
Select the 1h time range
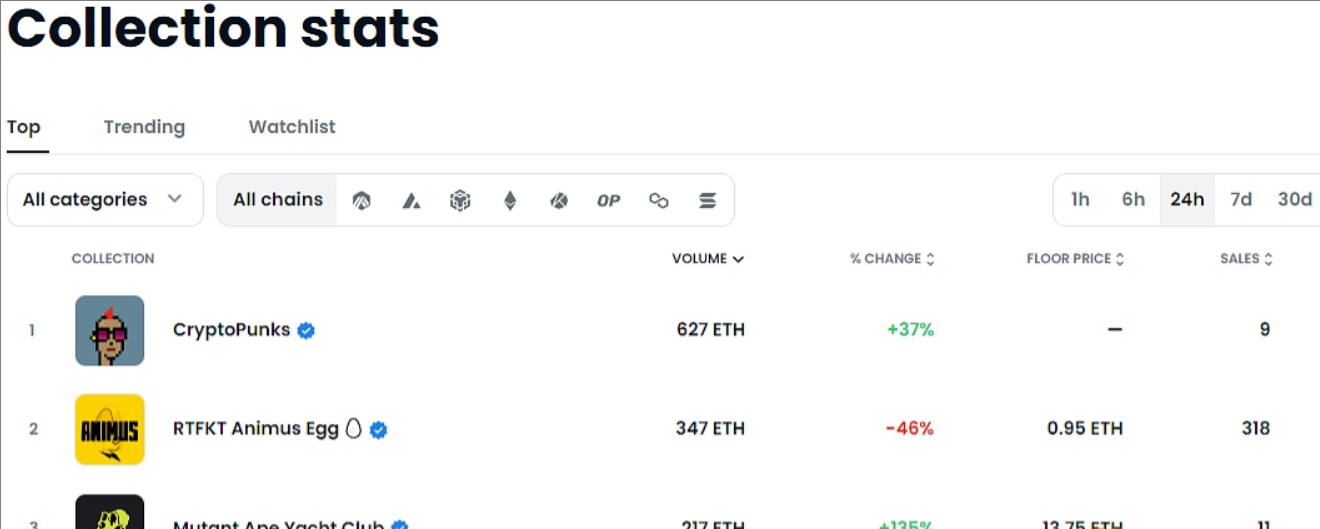pyautogui.click(x=1080, y=200)
